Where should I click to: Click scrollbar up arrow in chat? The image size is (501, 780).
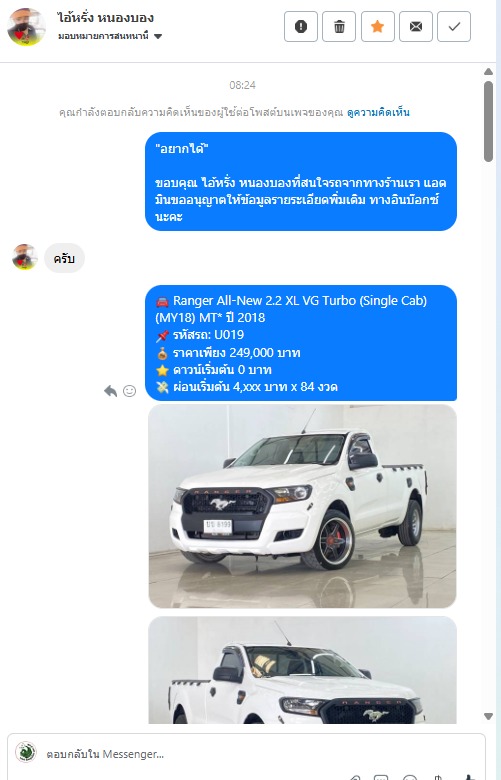coord(489,72)
